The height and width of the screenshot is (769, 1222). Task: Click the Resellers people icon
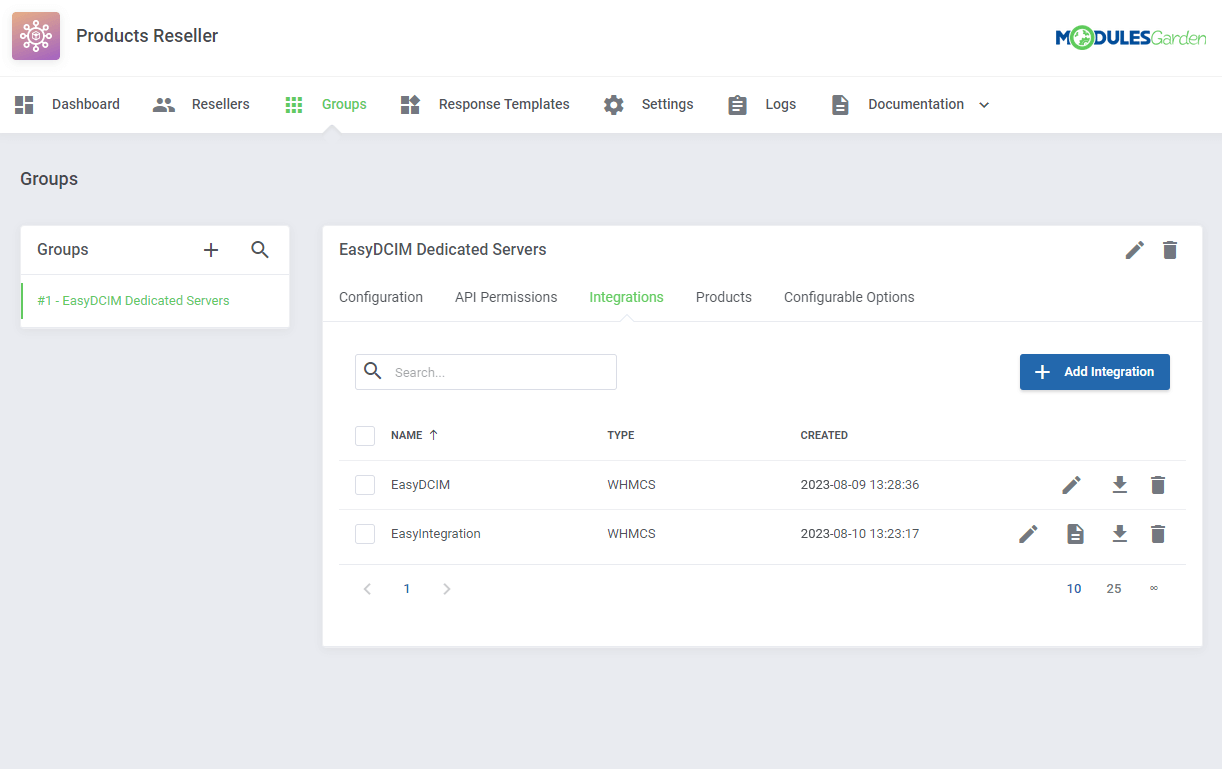point(164,104)
